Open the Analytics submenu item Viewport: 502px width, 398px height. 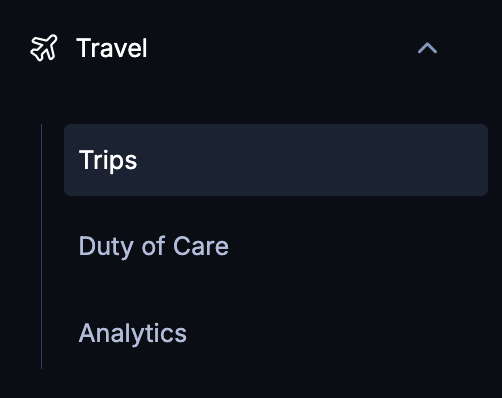click(x=133, y=333)
